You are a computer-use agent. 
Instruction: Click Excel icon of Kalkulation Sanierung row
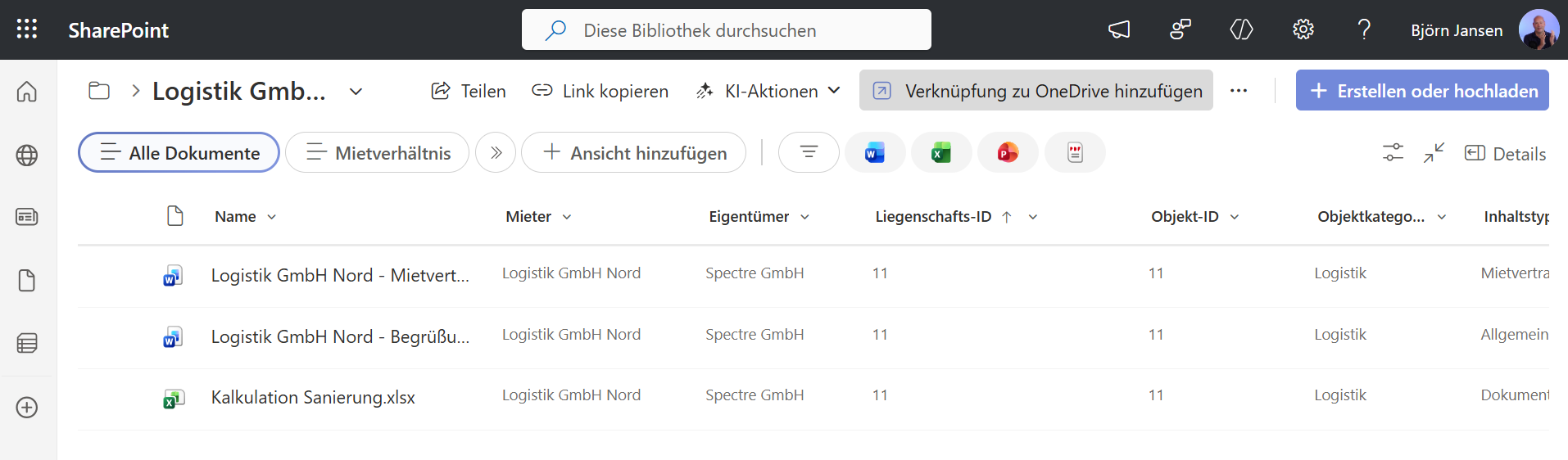173,399
